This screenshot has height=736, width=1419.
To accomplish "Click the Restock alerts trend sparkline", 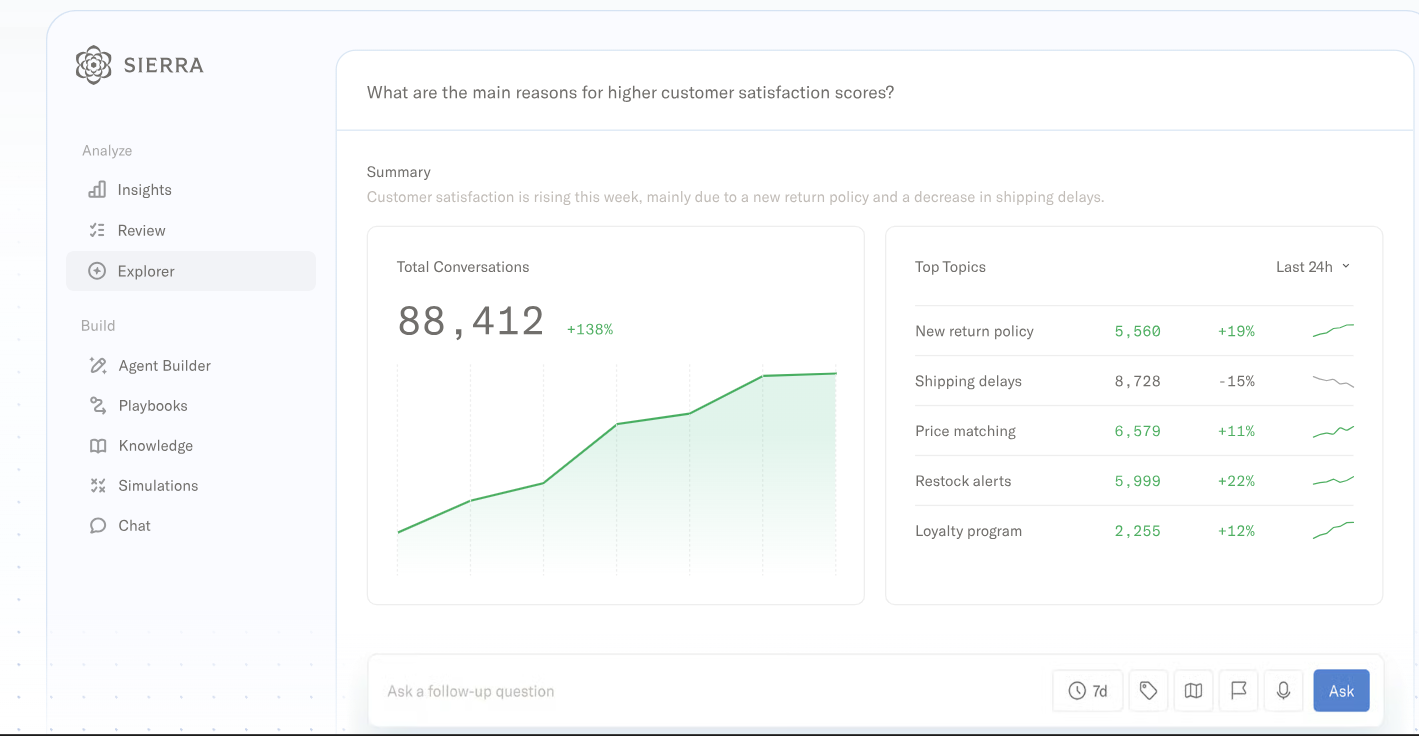I will tap(1333, 481).
